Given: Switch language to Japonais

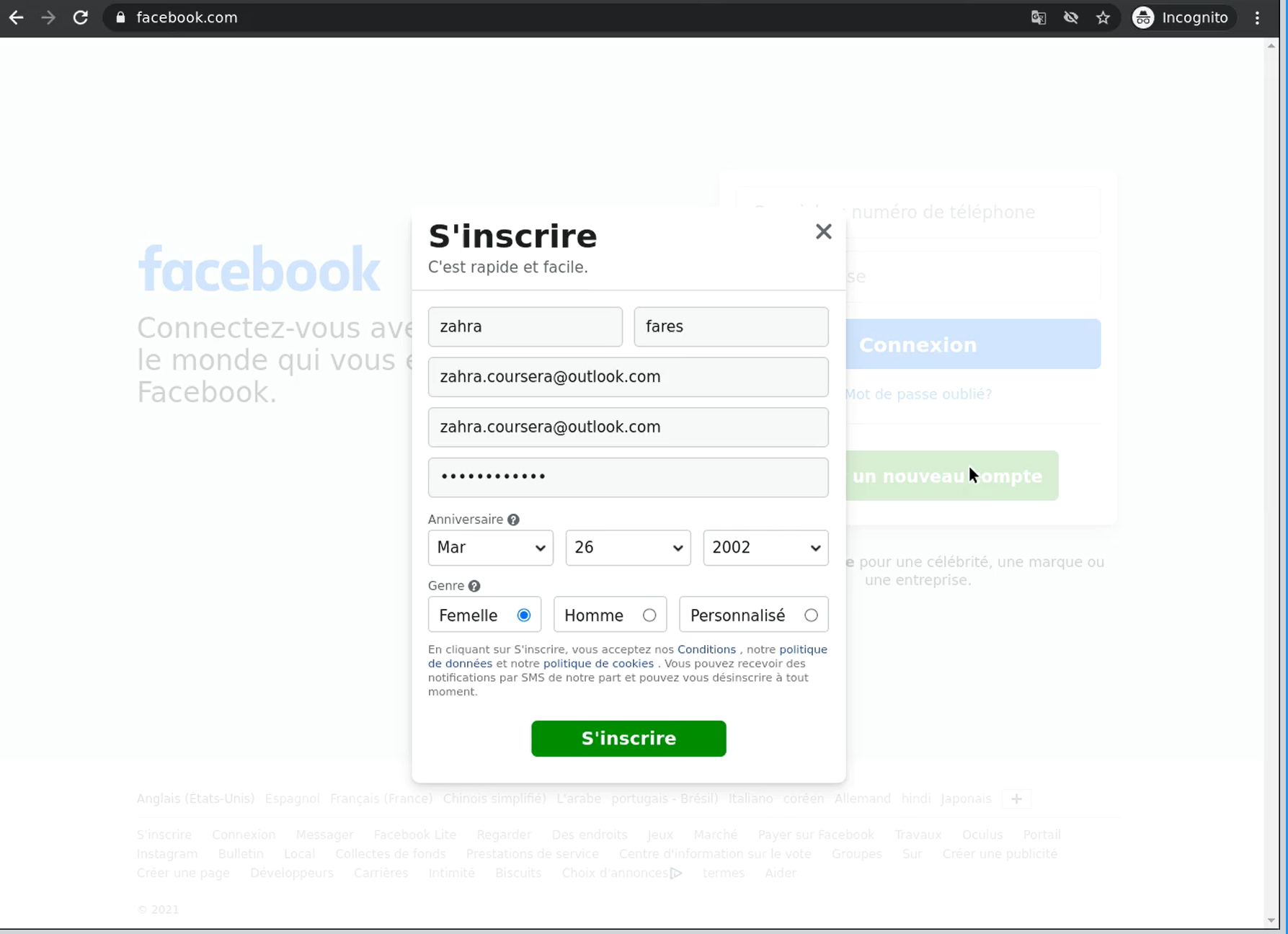Looking at the screenshot, I should 966,799.
